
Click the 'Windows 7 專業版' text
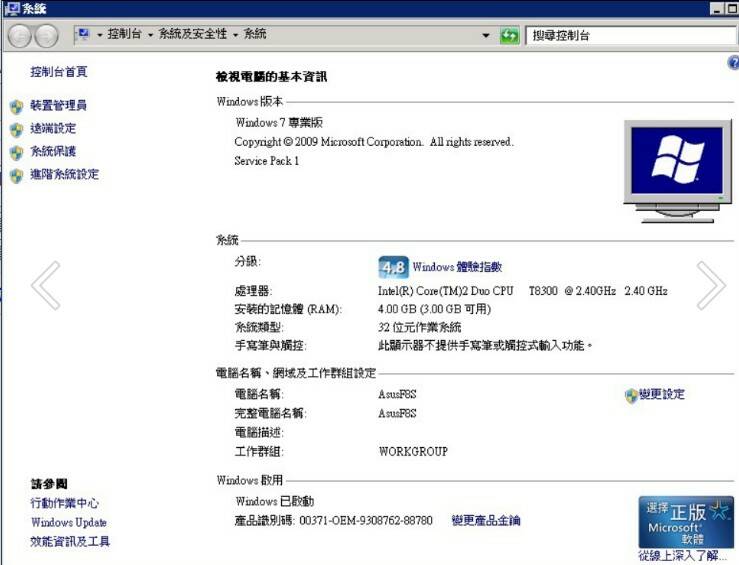coord(279,123)
